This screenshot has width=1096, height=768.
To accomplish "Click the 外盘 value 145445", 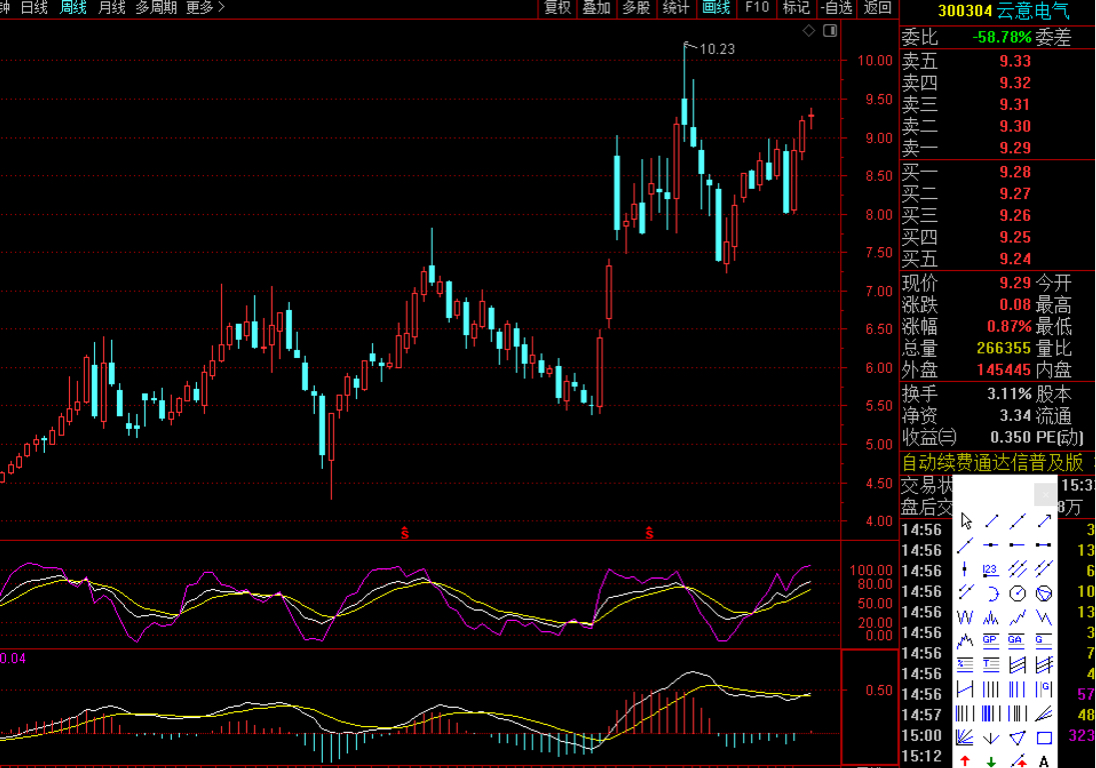I will coord(1004,370).
